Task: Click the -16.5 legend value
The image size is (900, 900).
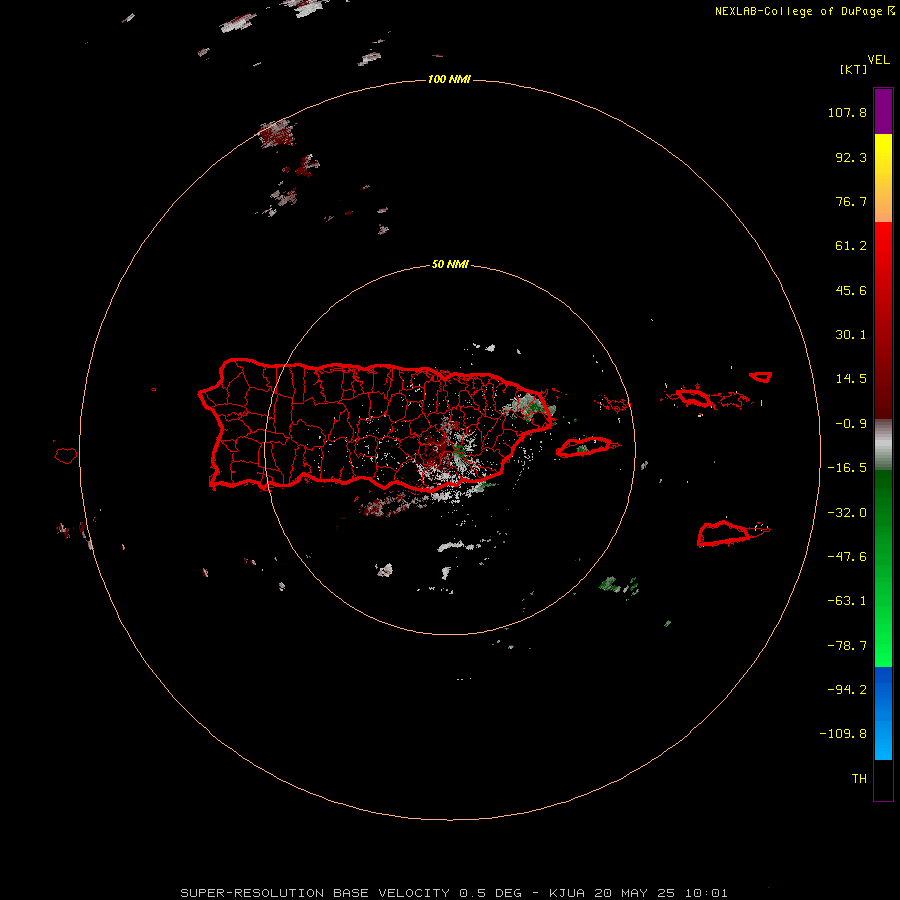Action: (847, 468)
